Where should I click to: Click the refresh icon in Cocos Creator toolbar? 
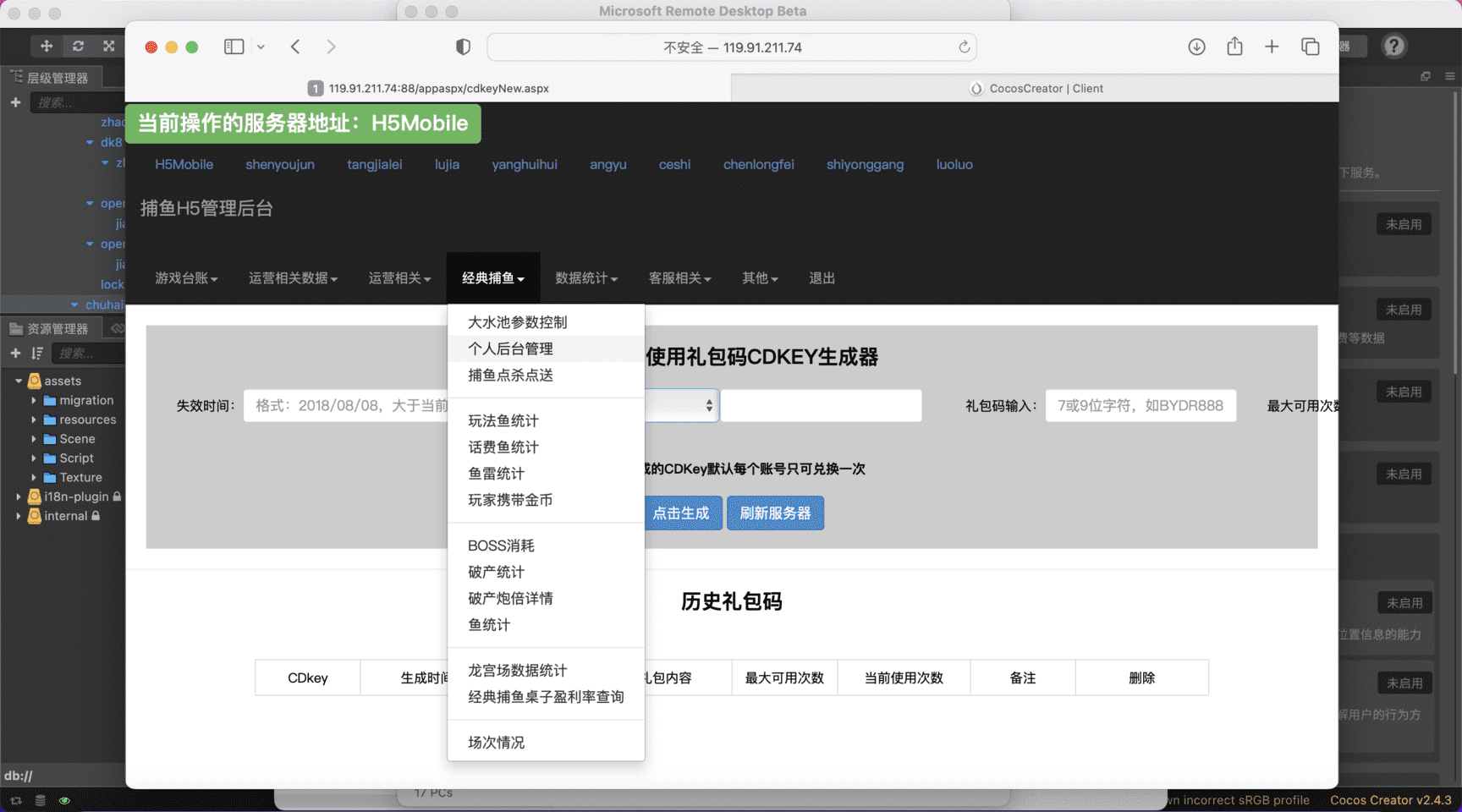[x=78, y=46]
